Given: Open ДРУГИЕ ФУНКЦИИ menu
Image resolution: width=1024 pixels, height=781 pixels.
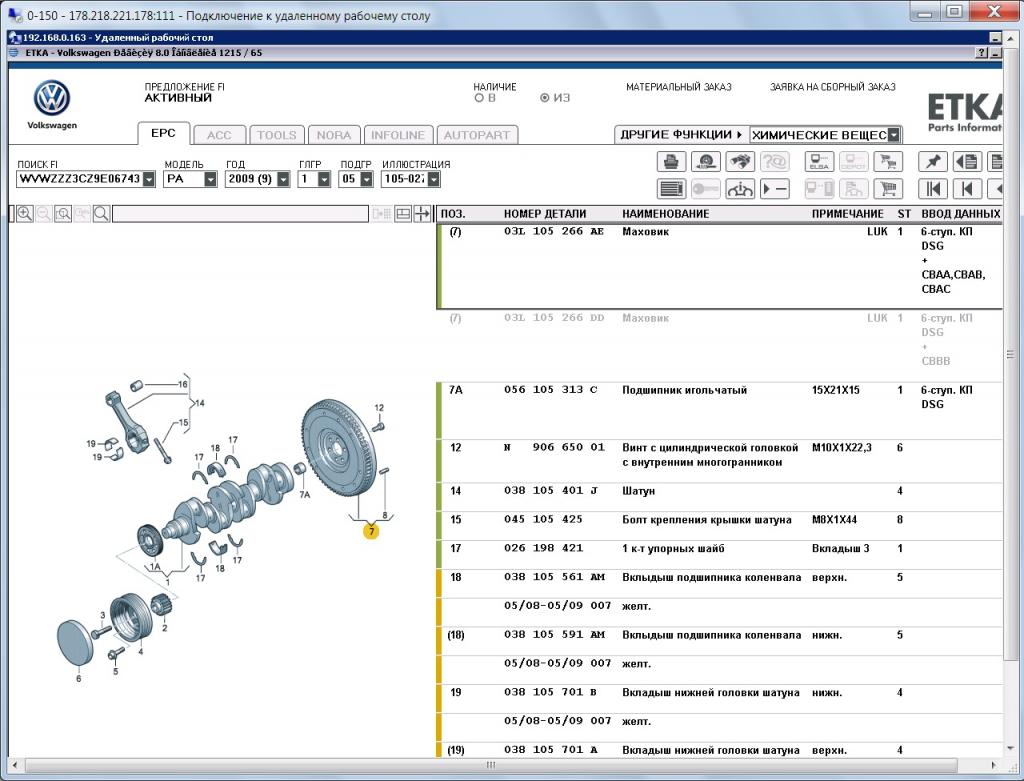Looking at the screenshot, I should click(681, 135).
